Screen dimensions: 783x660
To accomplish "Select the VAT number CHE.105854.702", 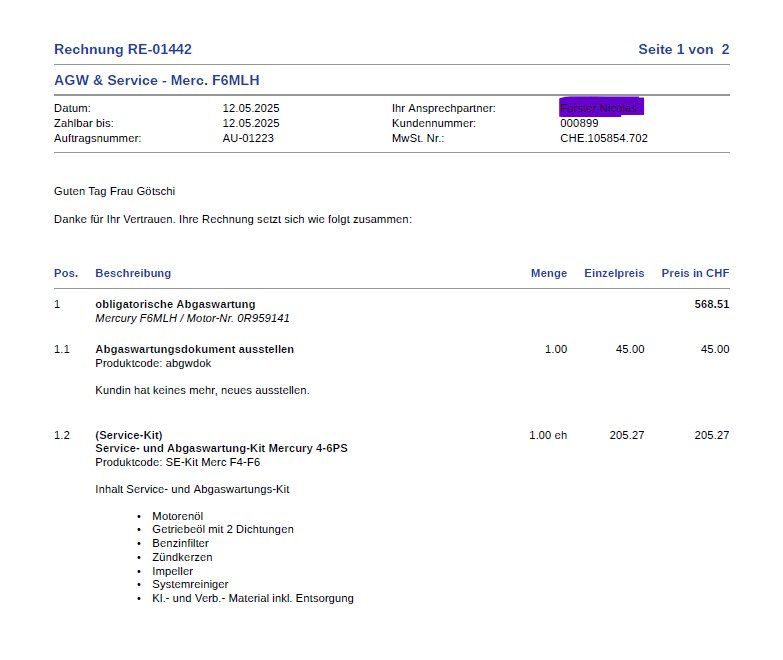I will pos(603,138).
